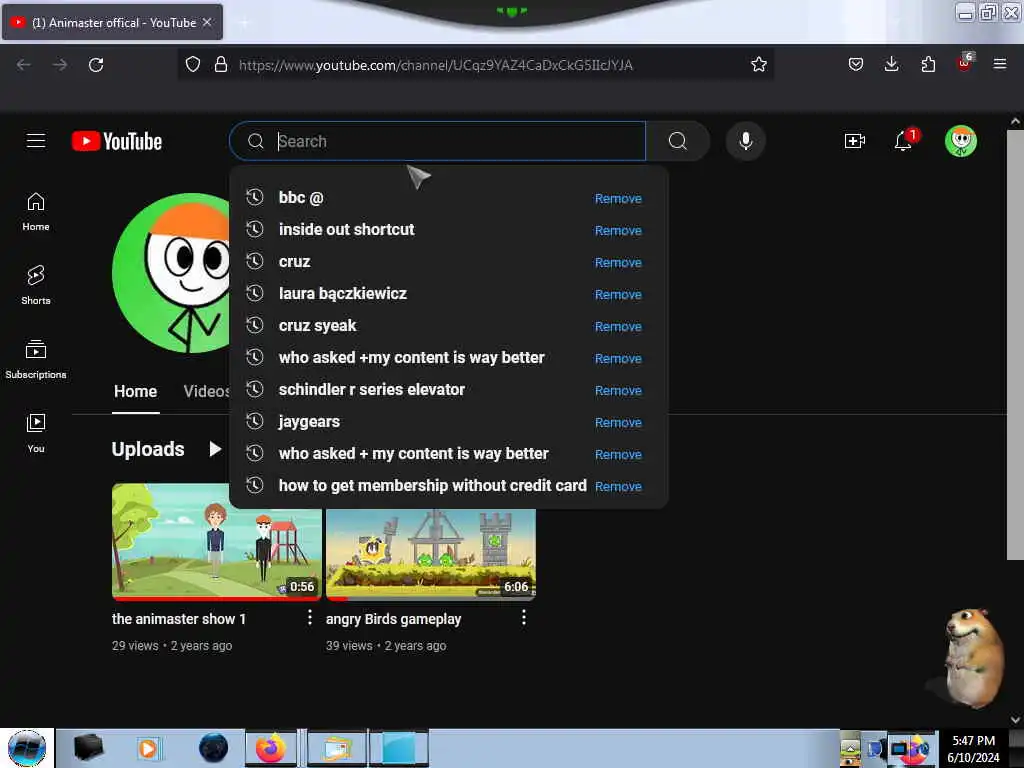Open Shorts in sidebar
The width and height of the screenshot is (1024, 768).
pyautogui.click(x=36, y=285)
